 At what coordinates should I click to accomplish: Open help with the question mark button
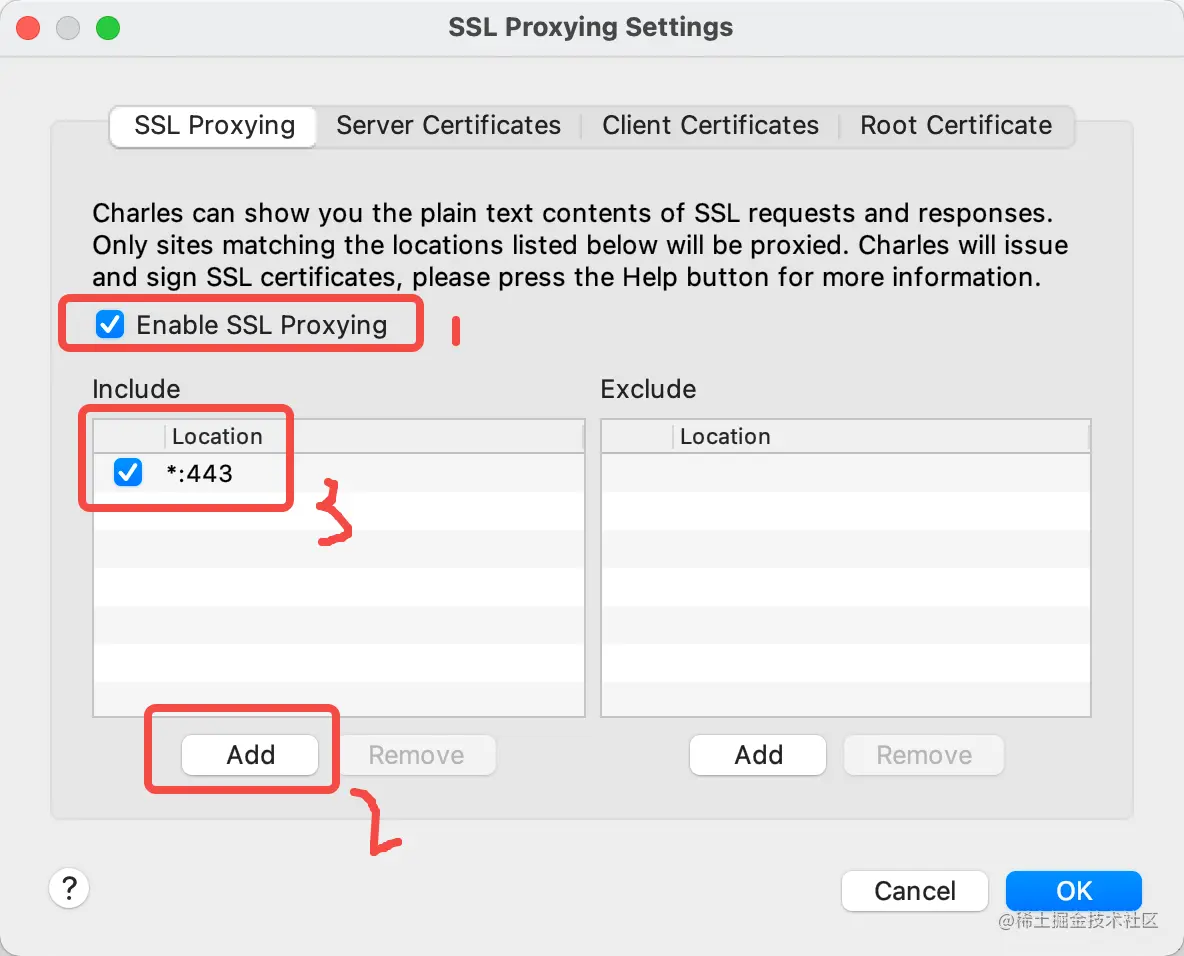[x=69, y=887]
